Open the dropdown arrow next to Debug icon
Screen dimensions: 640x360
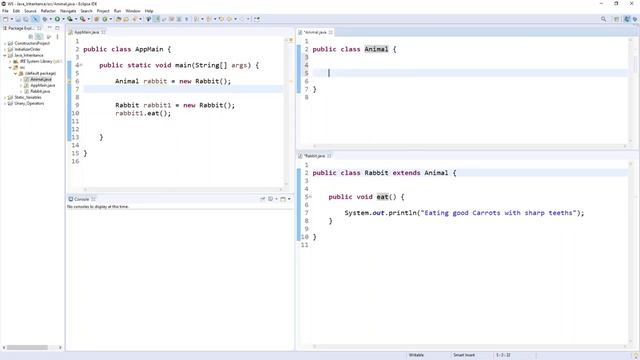(x=51, y=19)
